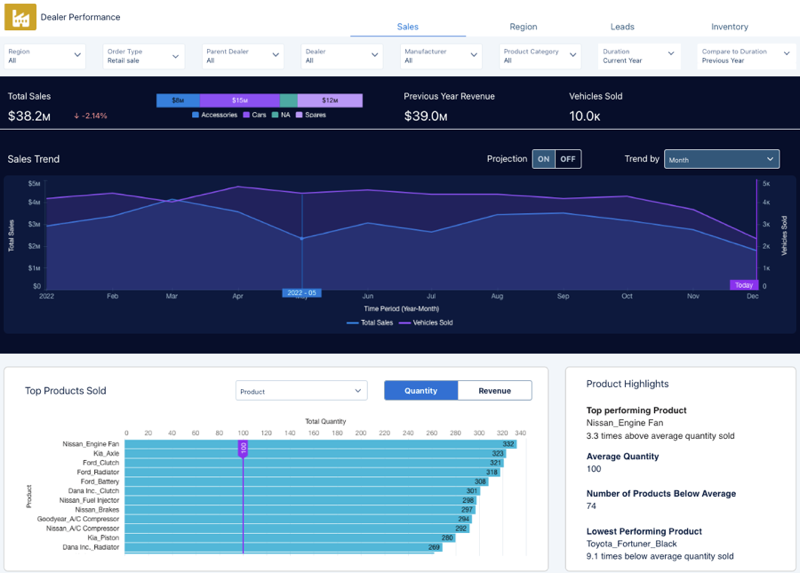Open the Product grouping dropdown
The height and width of the screenshot is (573, 800).
tap(301, 391)
